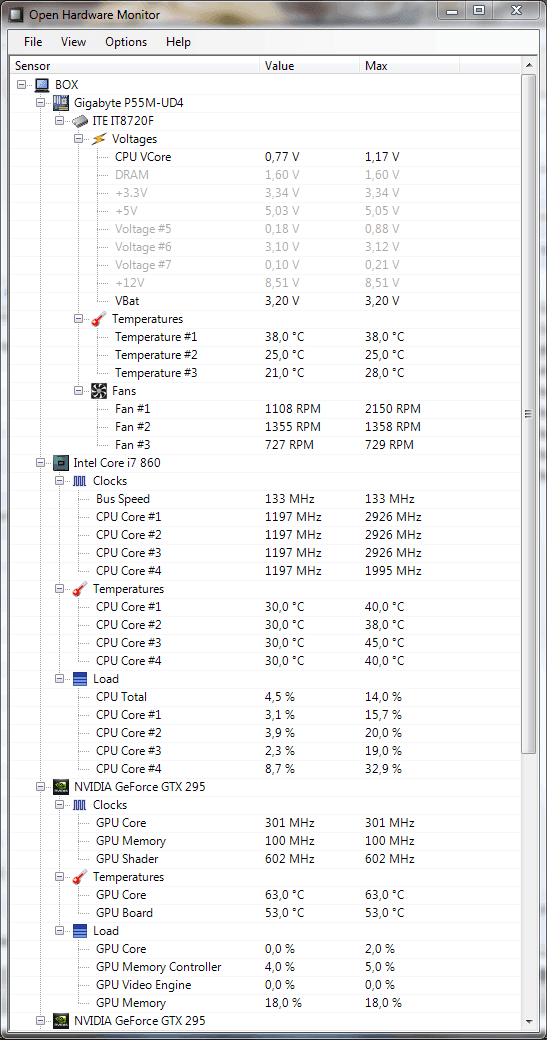Collapse the CPU Load group
The image size is (547, 1040).
click(x=59, y=679)
